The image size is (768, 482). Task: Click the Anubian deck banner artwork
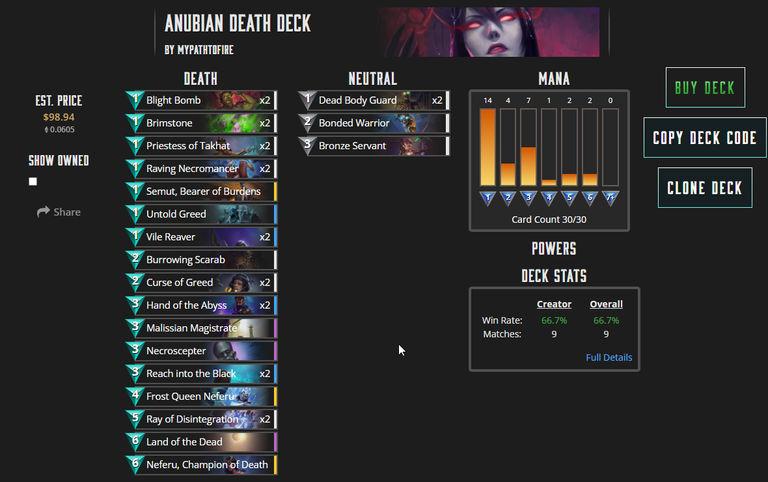tap(488, 32)
